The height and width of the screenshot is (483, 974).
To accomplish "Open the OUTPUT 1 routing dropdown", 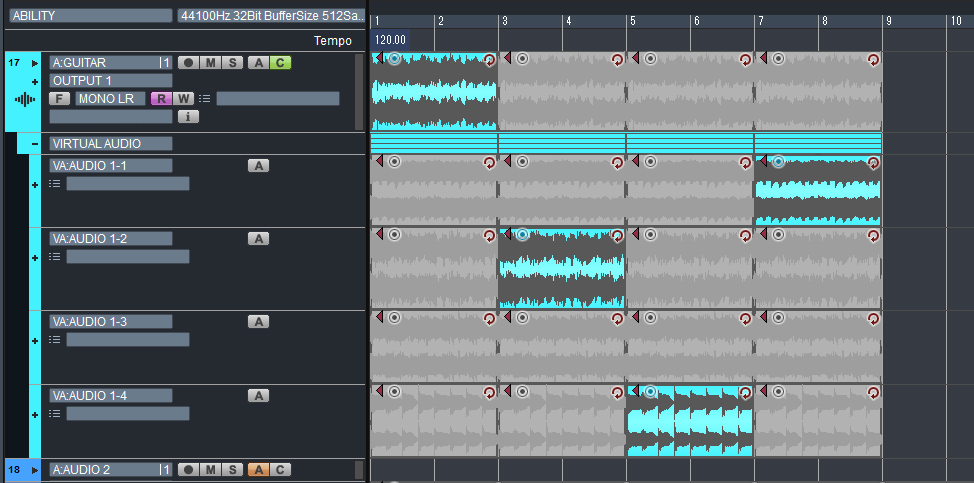I will point(111,81).
